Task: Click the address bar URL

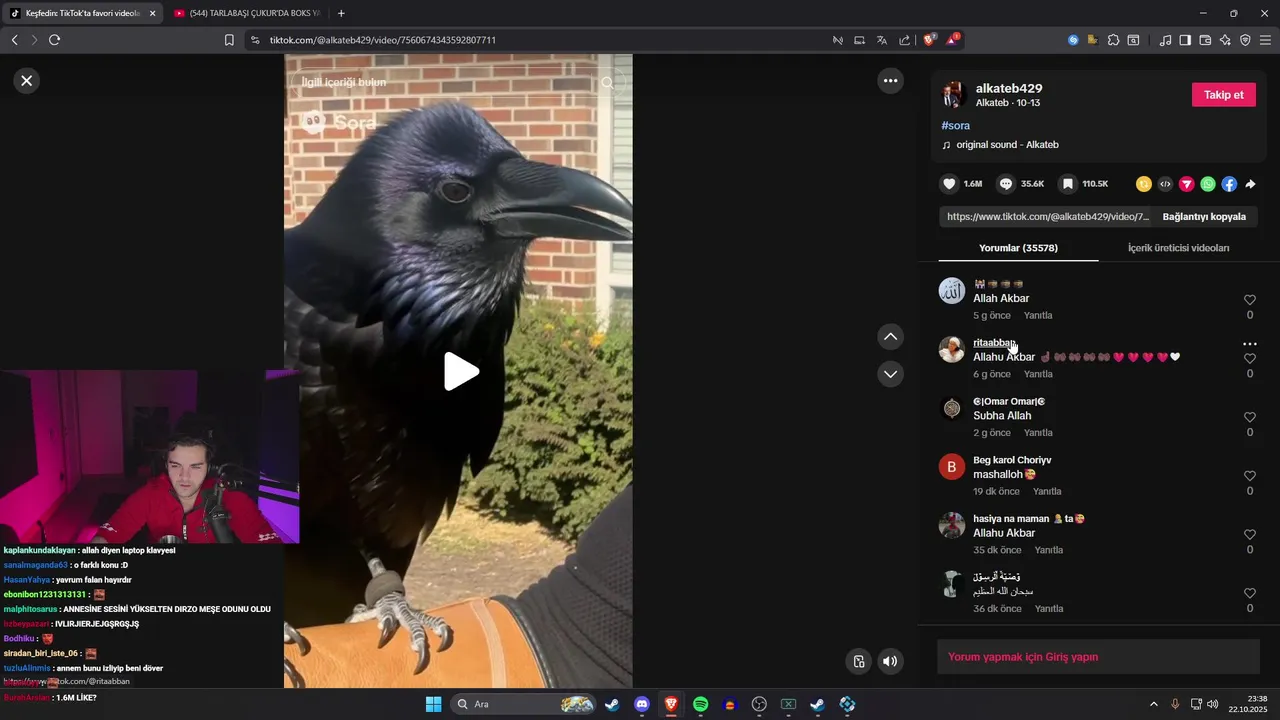Action: tap(383, 40)
